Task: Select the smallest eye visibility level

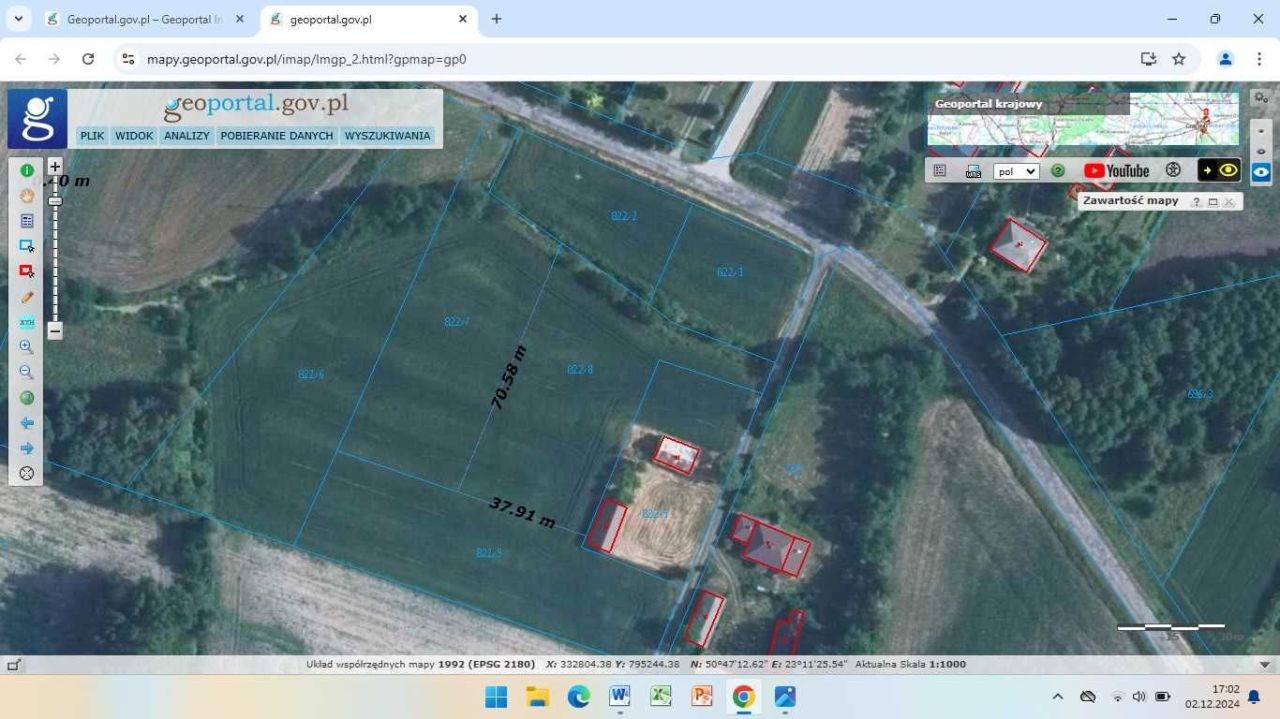Action: (1261, 130)
